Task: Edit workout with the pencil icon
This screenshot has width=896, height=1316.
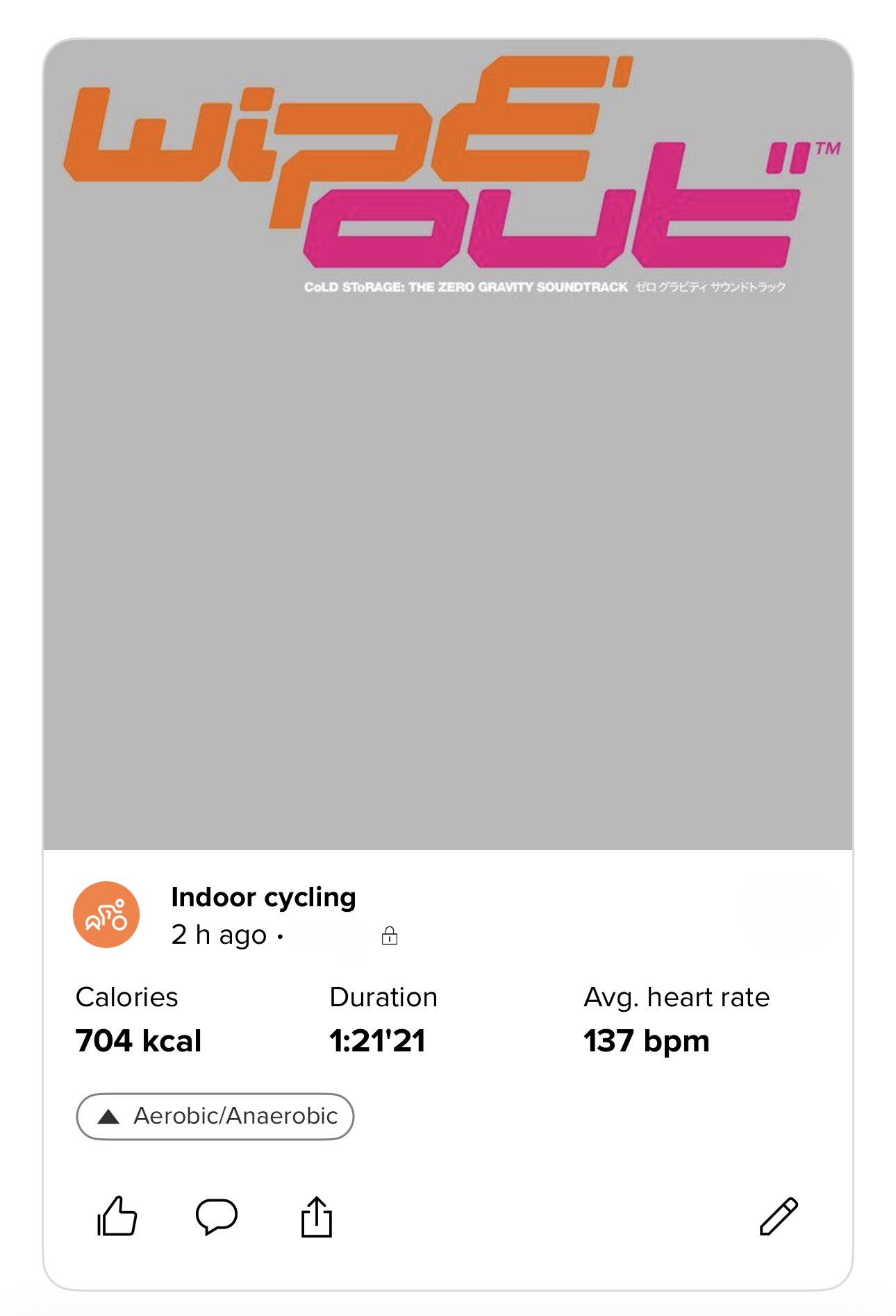Action: point(779,1217)
